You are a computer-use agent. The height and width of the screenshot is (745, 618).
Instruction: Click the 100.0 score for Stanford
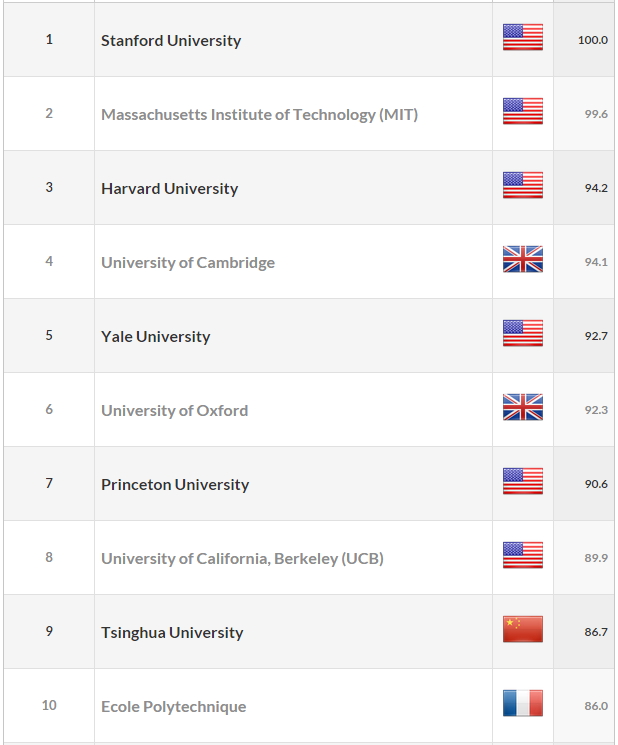pos(593,40)
